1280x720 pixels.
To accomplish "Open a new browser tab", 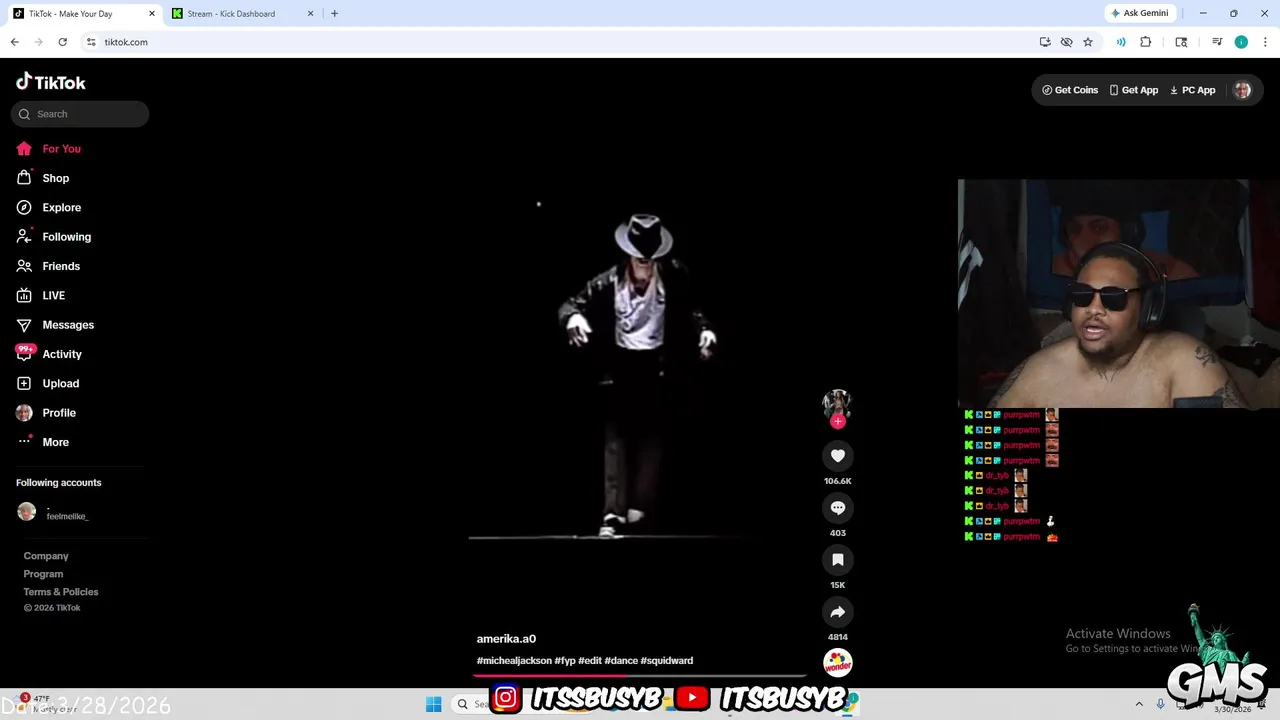I will (334, 14).
